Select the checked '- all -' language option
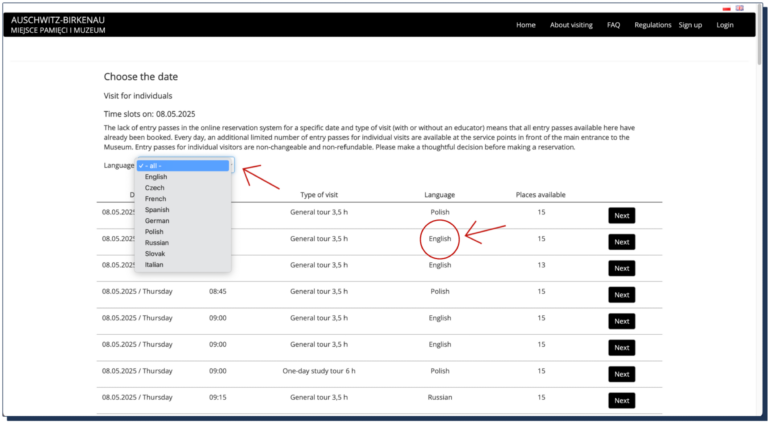Image resolution: width=768 pixels, height=423 pixels. pyautogui.click(x=184, y=165)
